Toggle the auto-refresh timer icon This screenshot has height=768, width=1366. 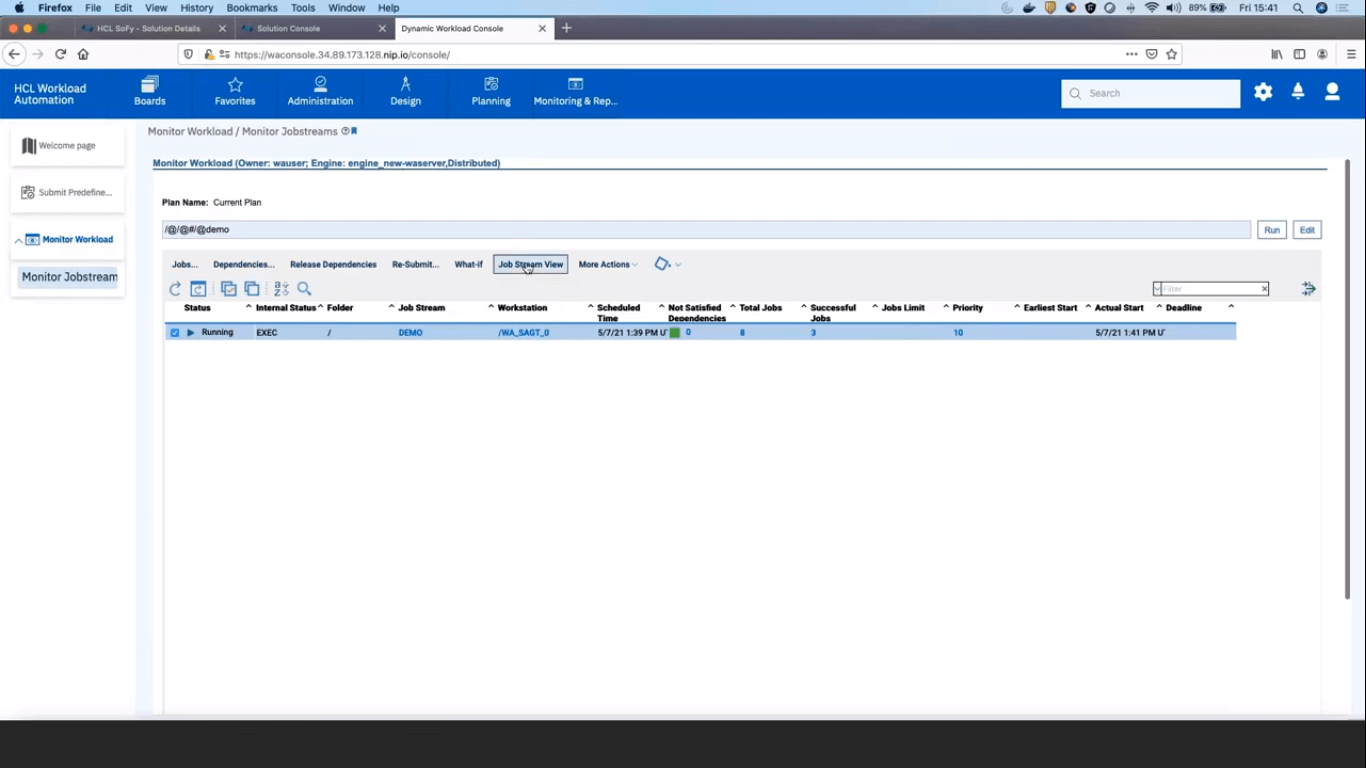[x=198, y=289]
